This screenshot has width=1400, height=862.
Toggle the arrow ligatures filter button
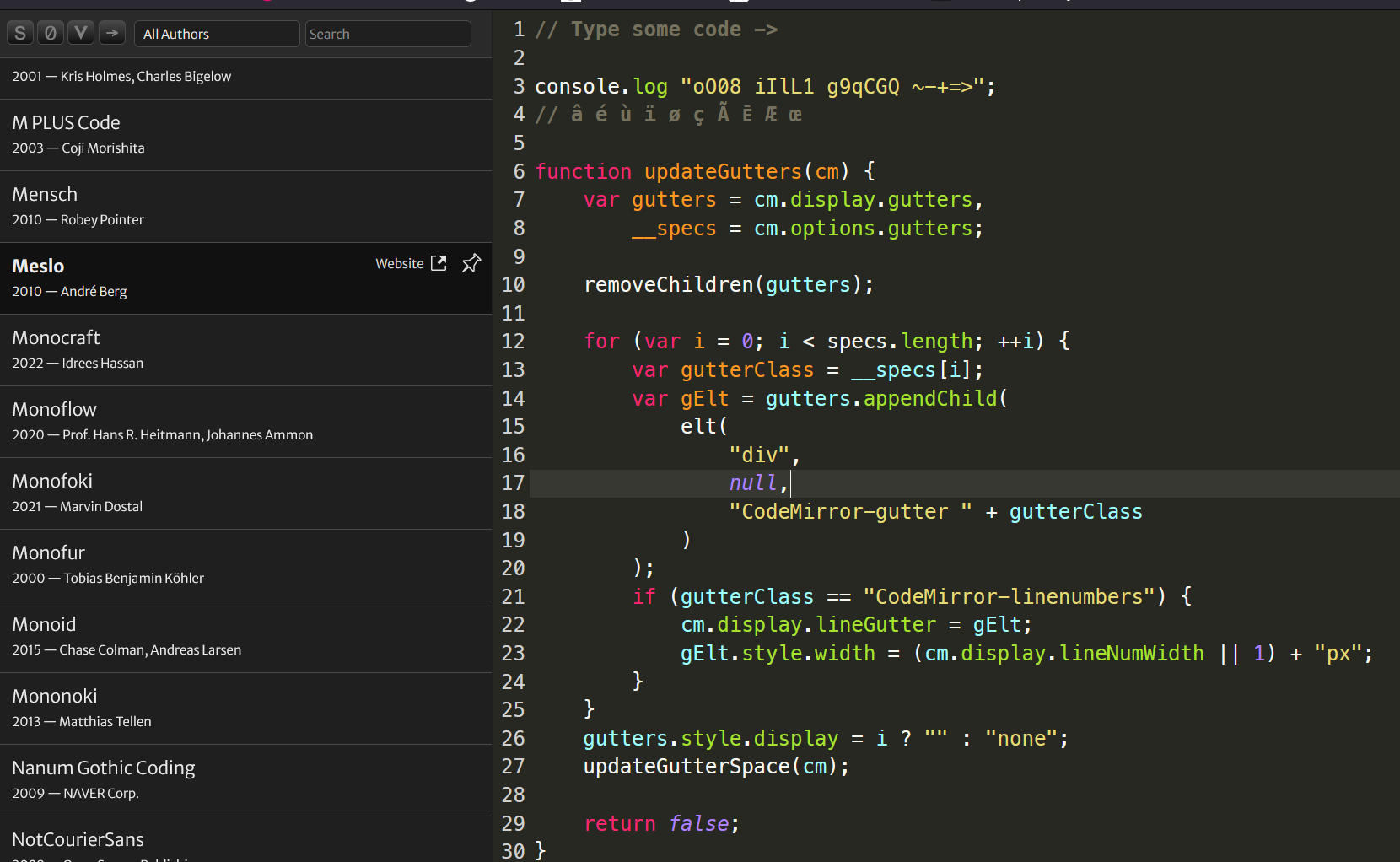(111, 34)
